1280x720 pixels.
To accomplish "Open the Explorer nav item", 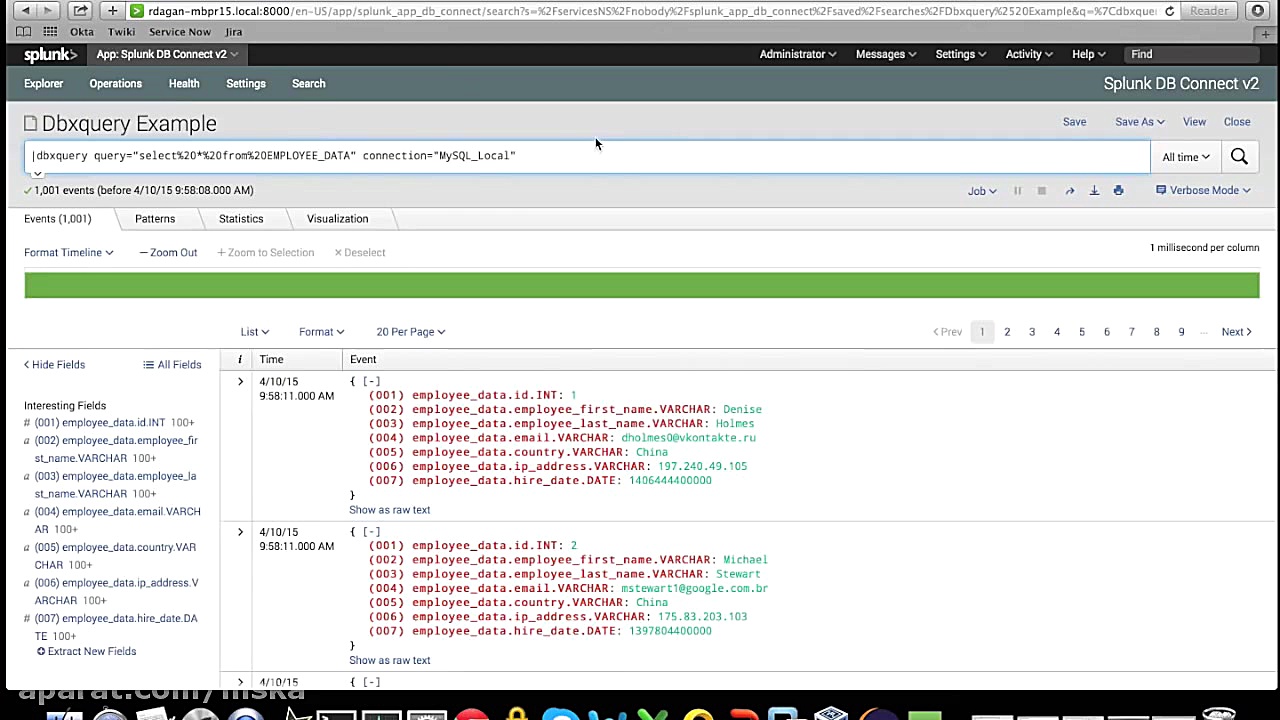I will click(x=43, y=84).
